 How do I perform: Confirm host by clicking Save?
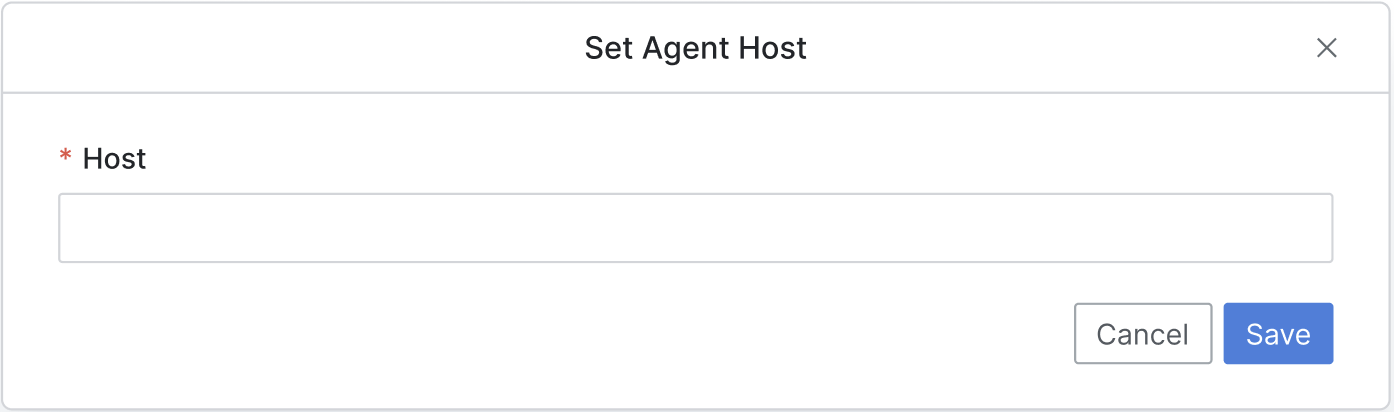pyautogui.click(x=1277, y=334)
